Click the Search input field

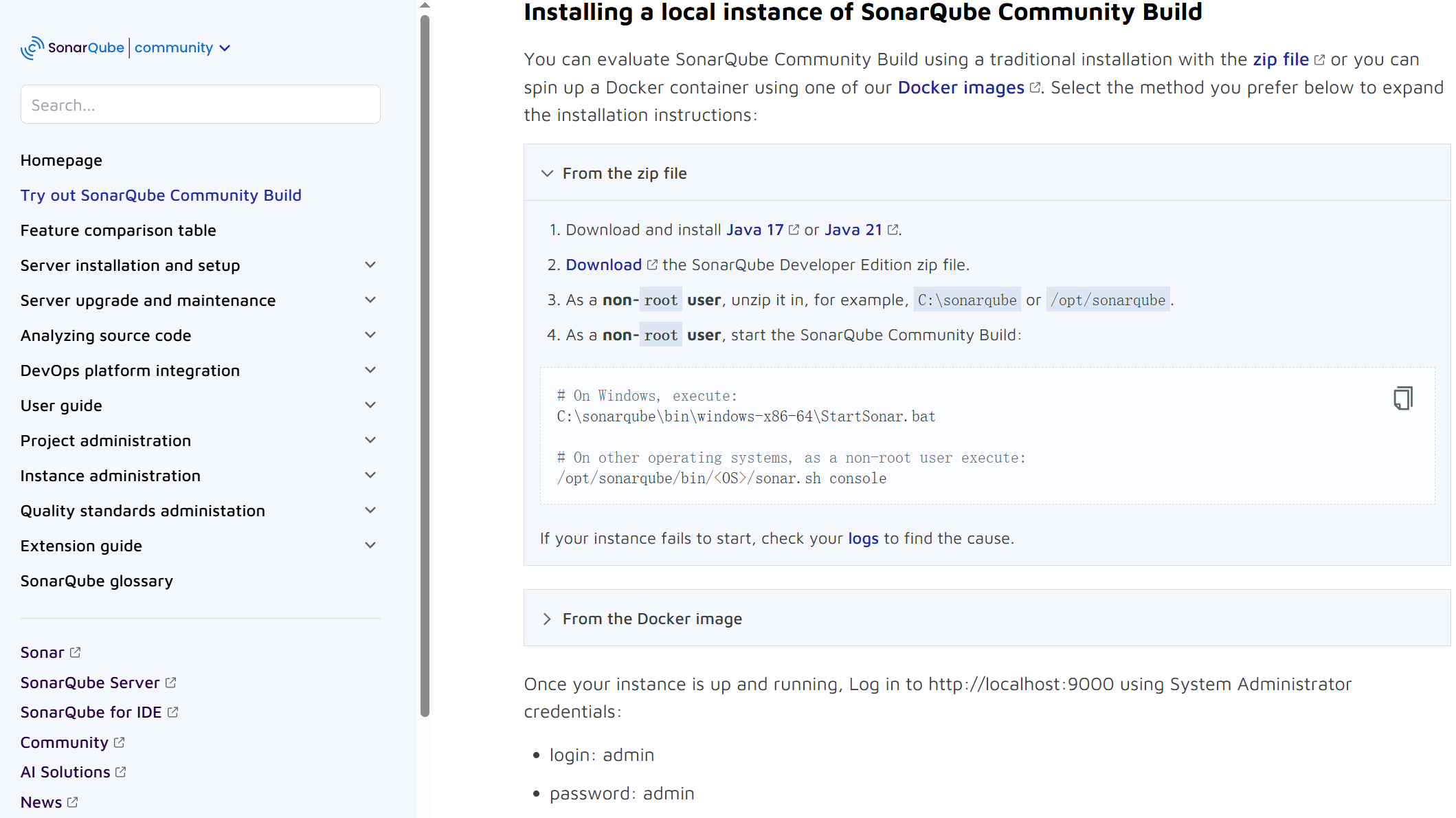[x=201, y=104]
